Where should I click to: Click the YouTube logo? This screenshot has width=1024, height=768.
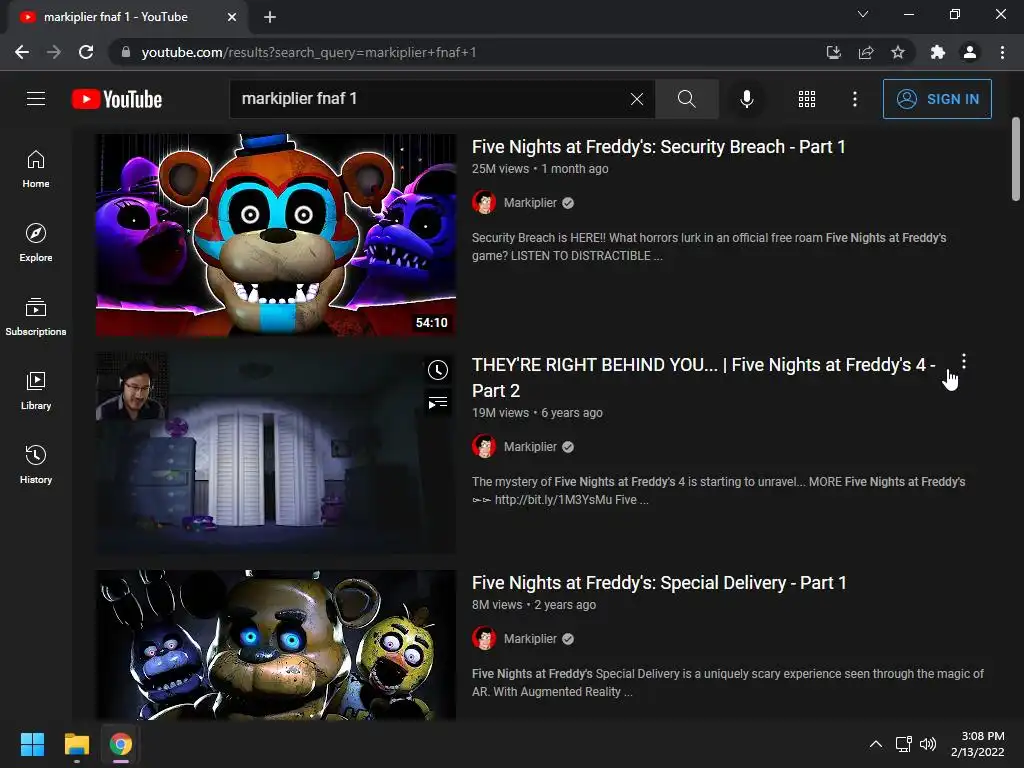(x=117, y=99)
